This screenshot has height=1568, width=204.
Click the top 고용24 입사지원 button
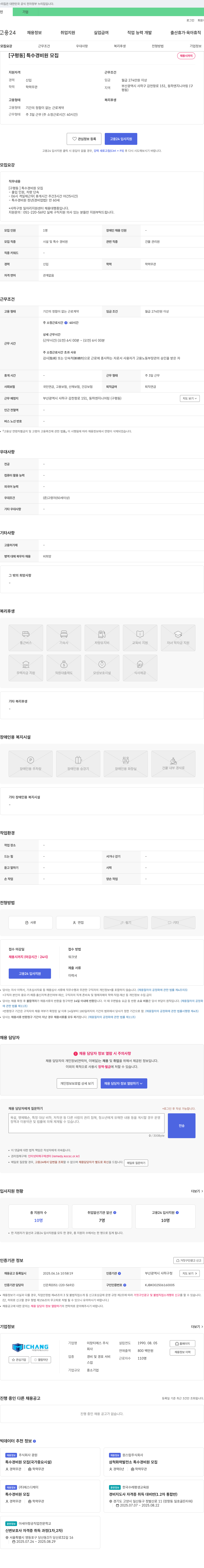point(121,139)
